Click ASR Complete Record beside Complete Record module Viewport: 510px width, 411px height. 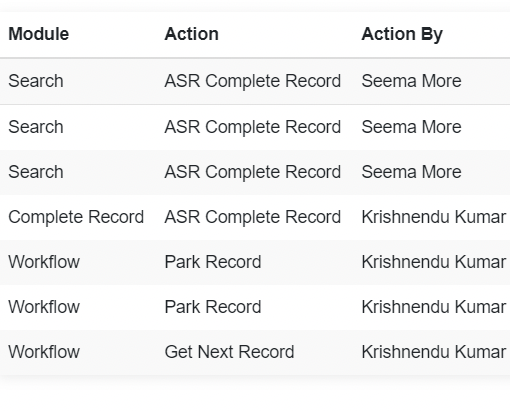(253, 217)
